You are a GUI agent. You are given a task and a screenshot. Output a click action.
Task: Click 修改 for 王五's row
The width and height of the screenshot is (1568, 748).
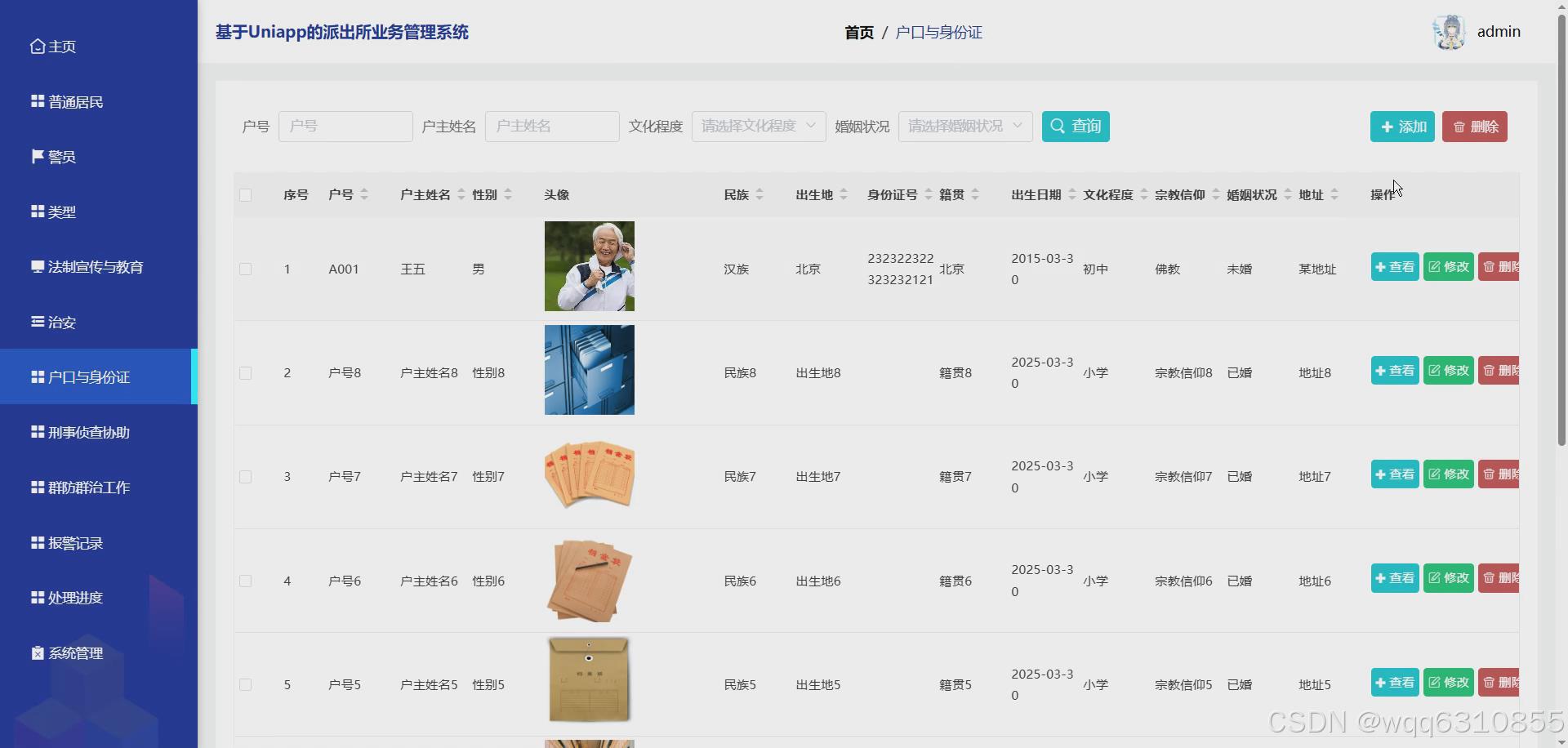click(1449, 267)
